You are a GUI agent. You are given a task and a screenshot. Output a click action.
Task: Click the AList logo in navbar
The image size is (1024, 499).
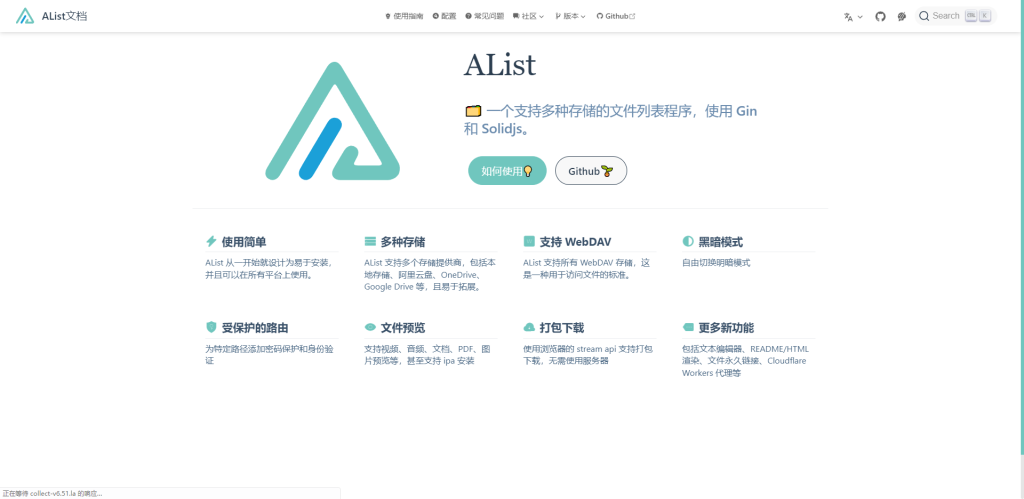tap(25, 16)
